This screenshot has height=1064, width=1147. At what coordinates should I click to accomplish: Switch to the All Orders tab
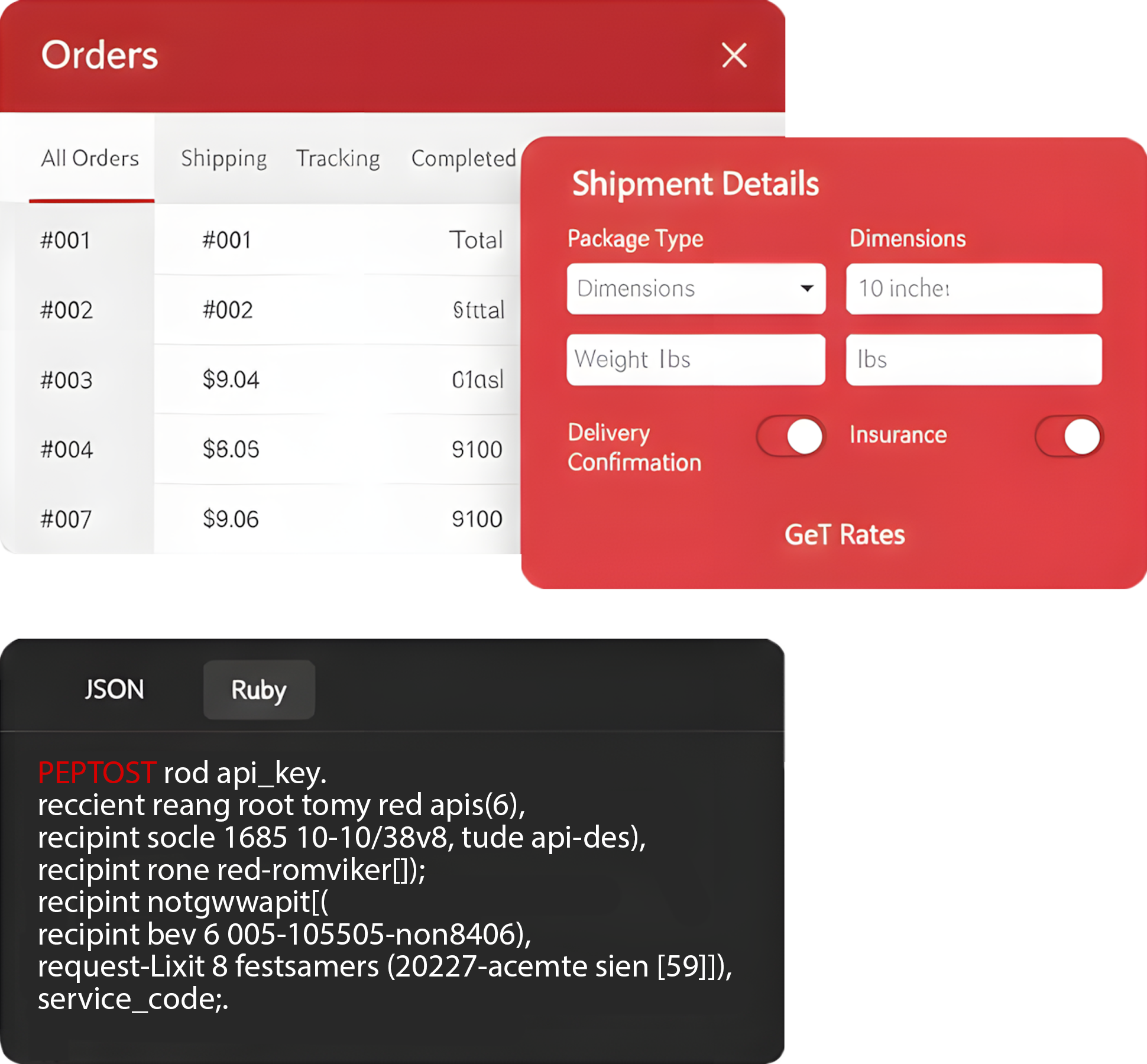[x=90, y=158]
